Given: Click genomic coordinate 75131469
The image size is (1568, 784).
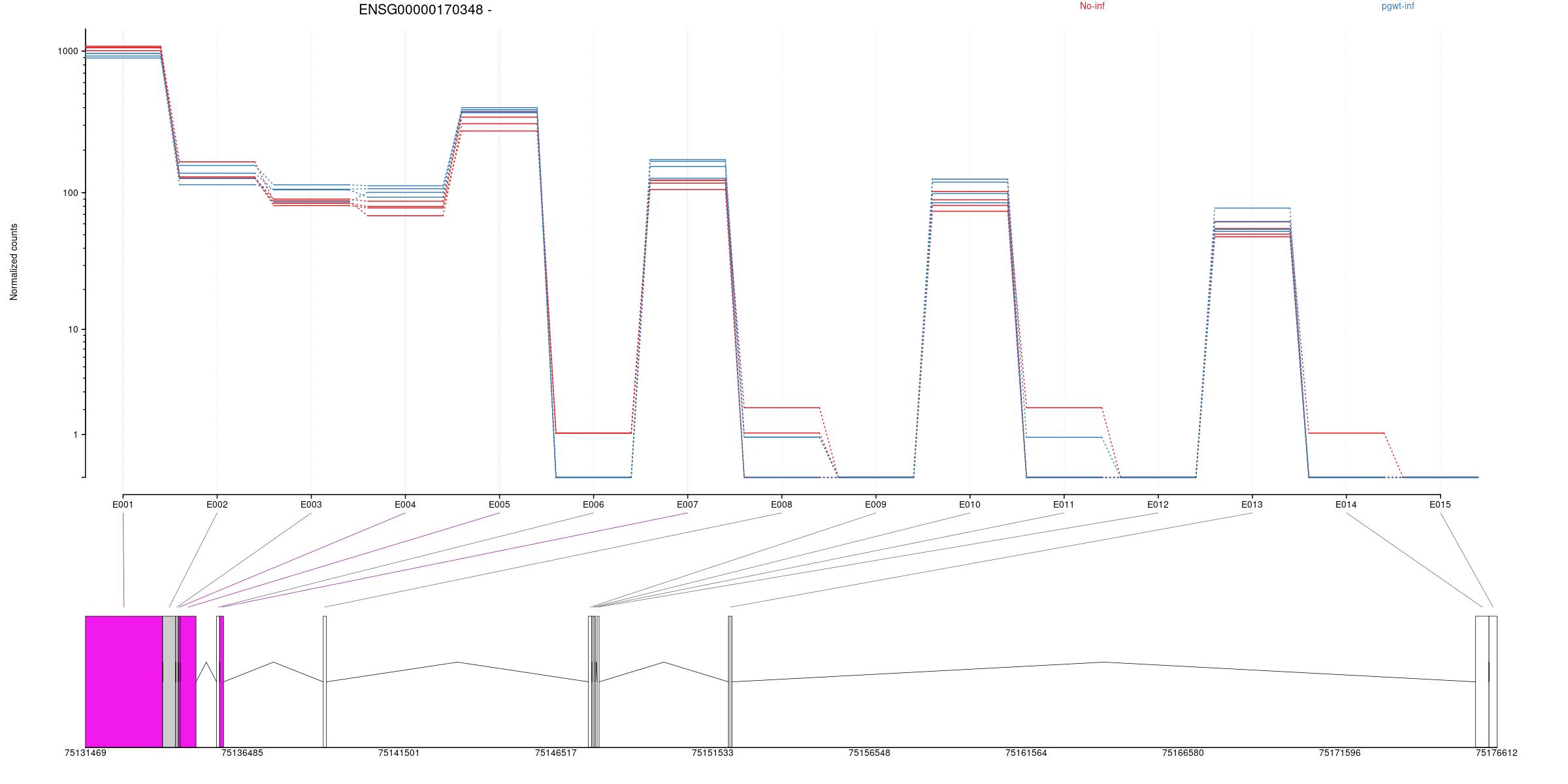Looking at the screenshot, I should point(86,753).
